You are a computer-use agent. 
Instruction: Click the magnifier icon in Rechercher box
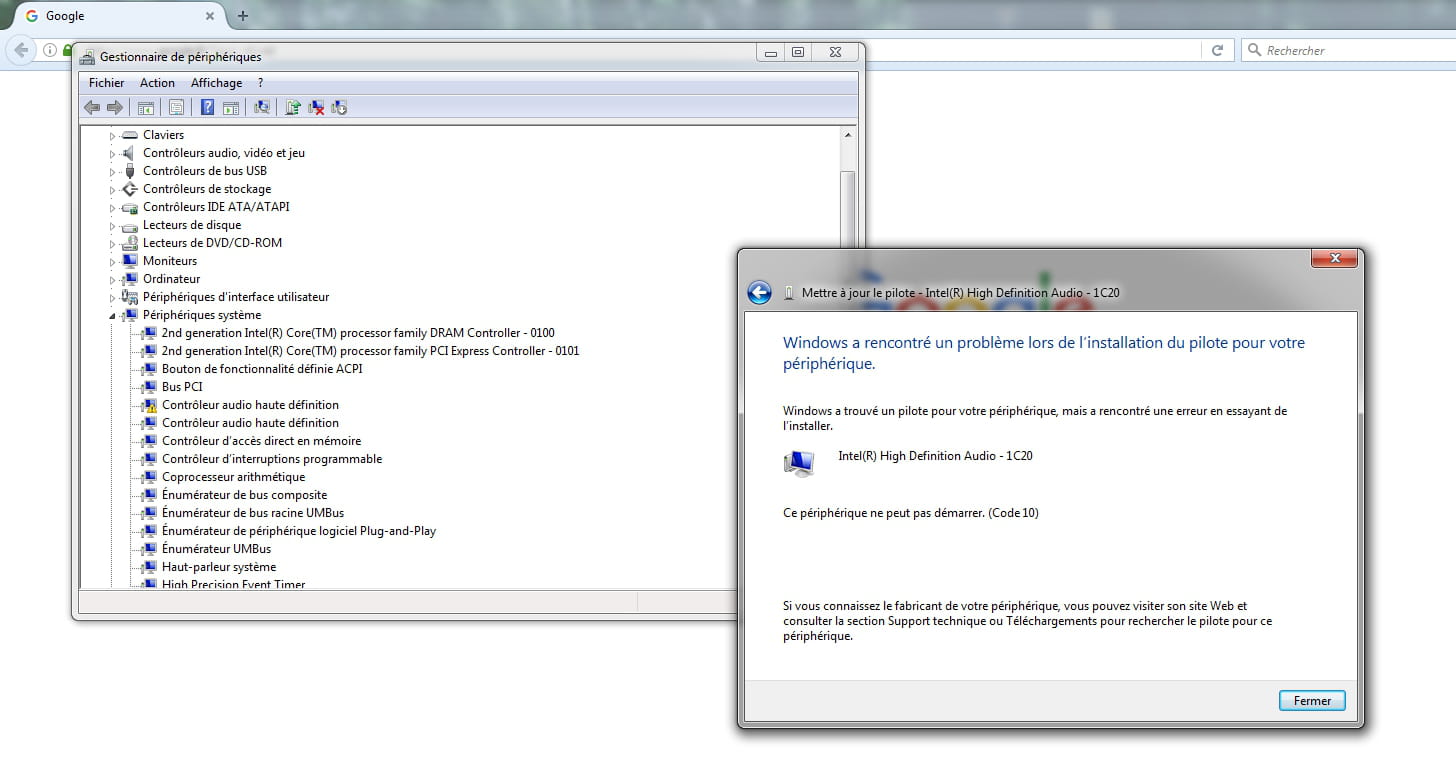tap(1254, 50)
